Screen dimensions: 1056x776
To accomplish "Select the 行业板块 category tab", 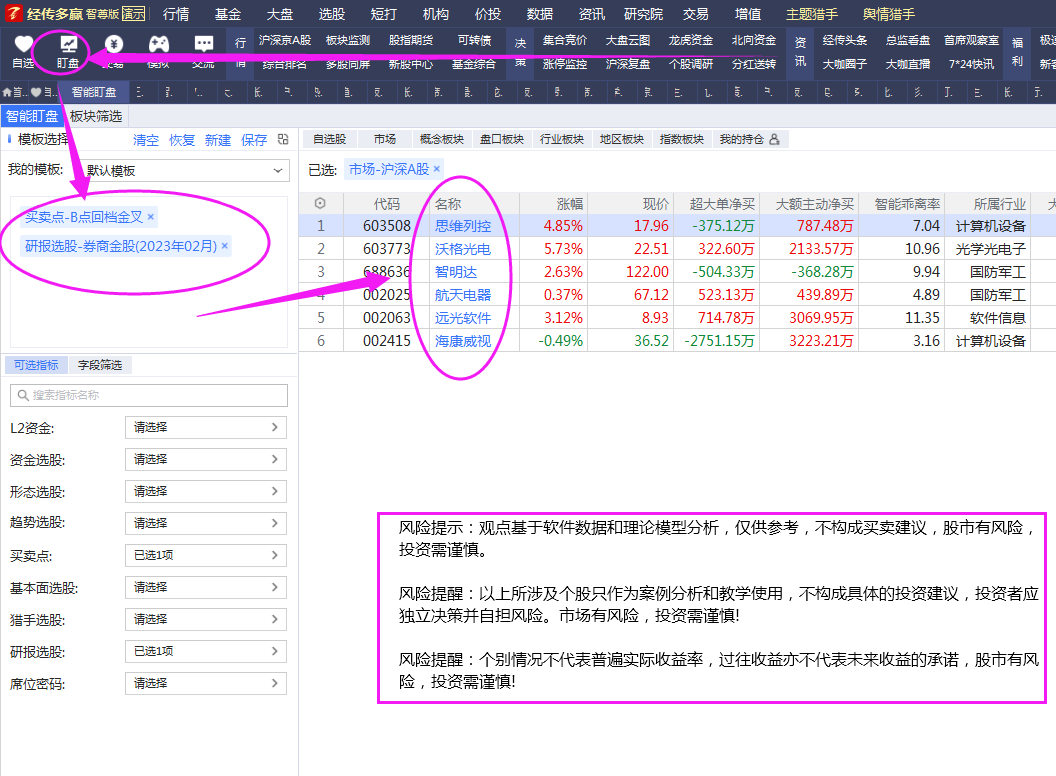I will 562,139.
